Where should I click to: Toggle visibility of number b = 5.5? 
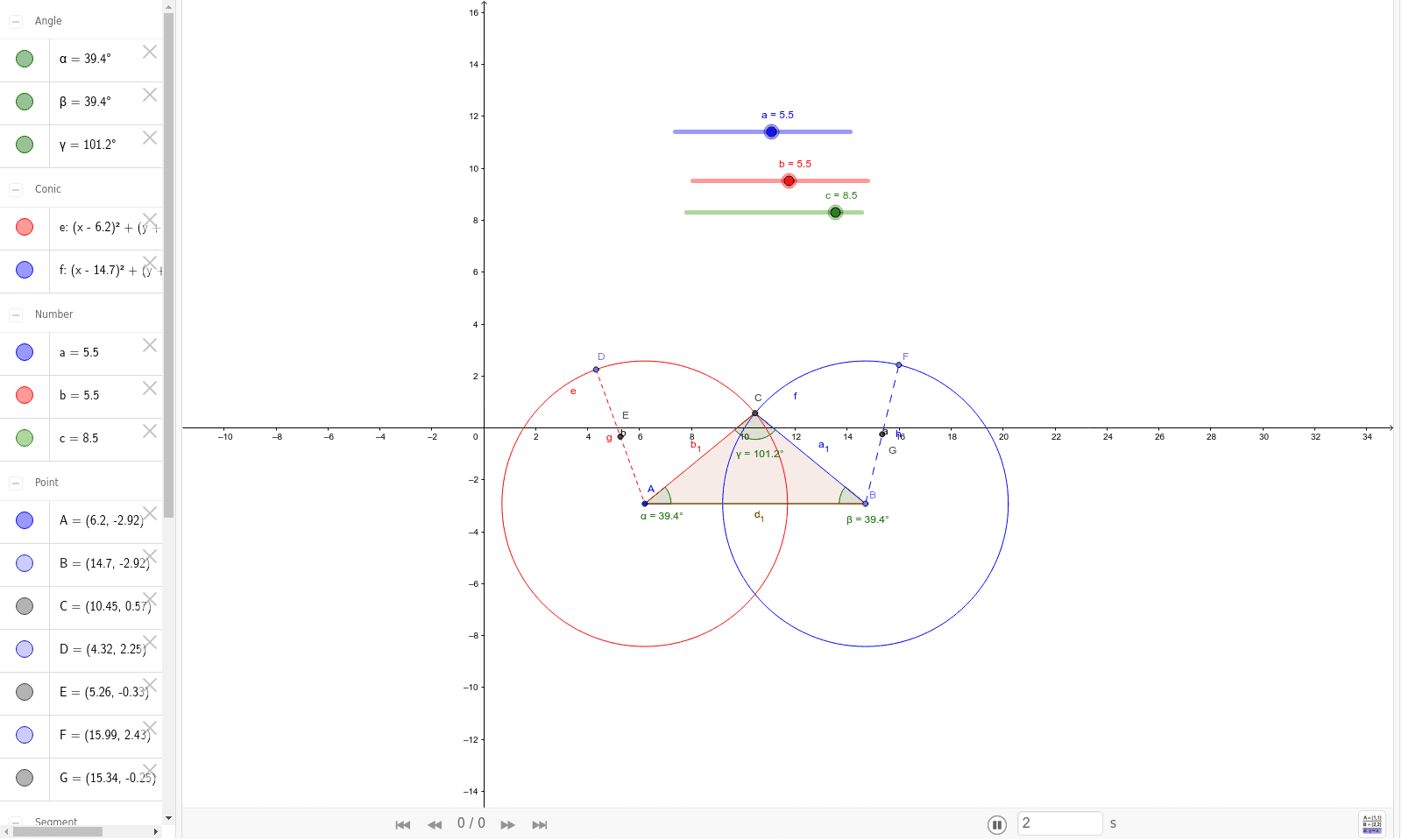tap(25, 395)
